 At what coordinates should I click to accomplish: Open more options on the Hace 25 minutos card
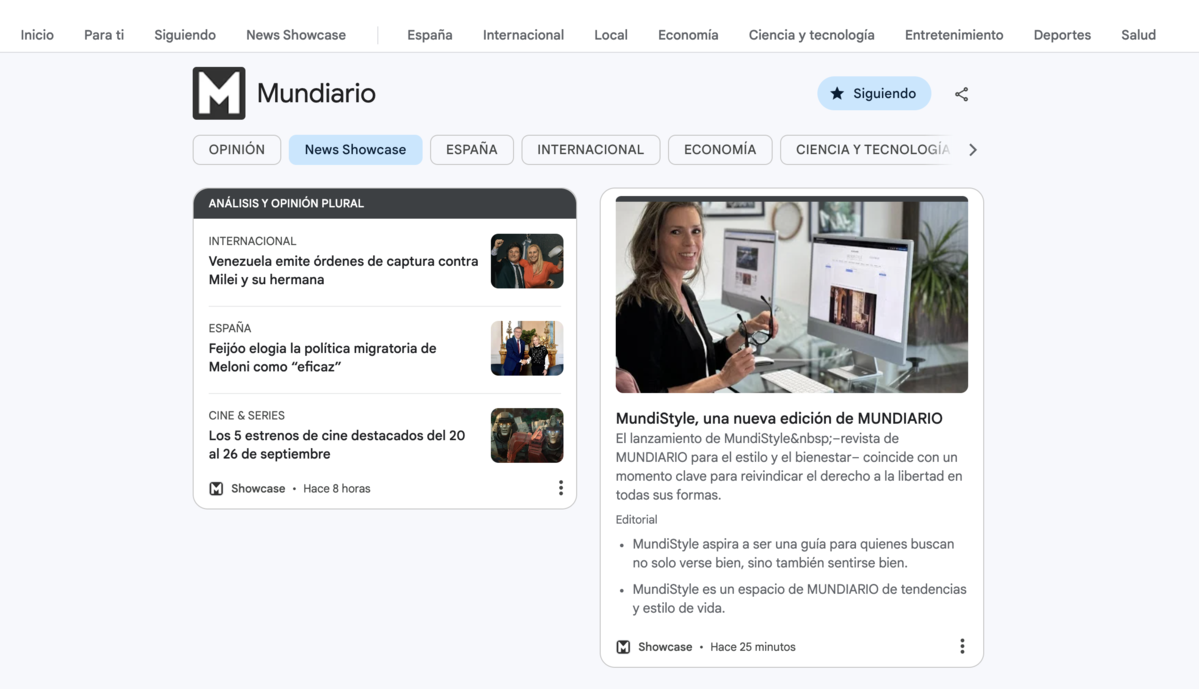click(x=962, y=646)
